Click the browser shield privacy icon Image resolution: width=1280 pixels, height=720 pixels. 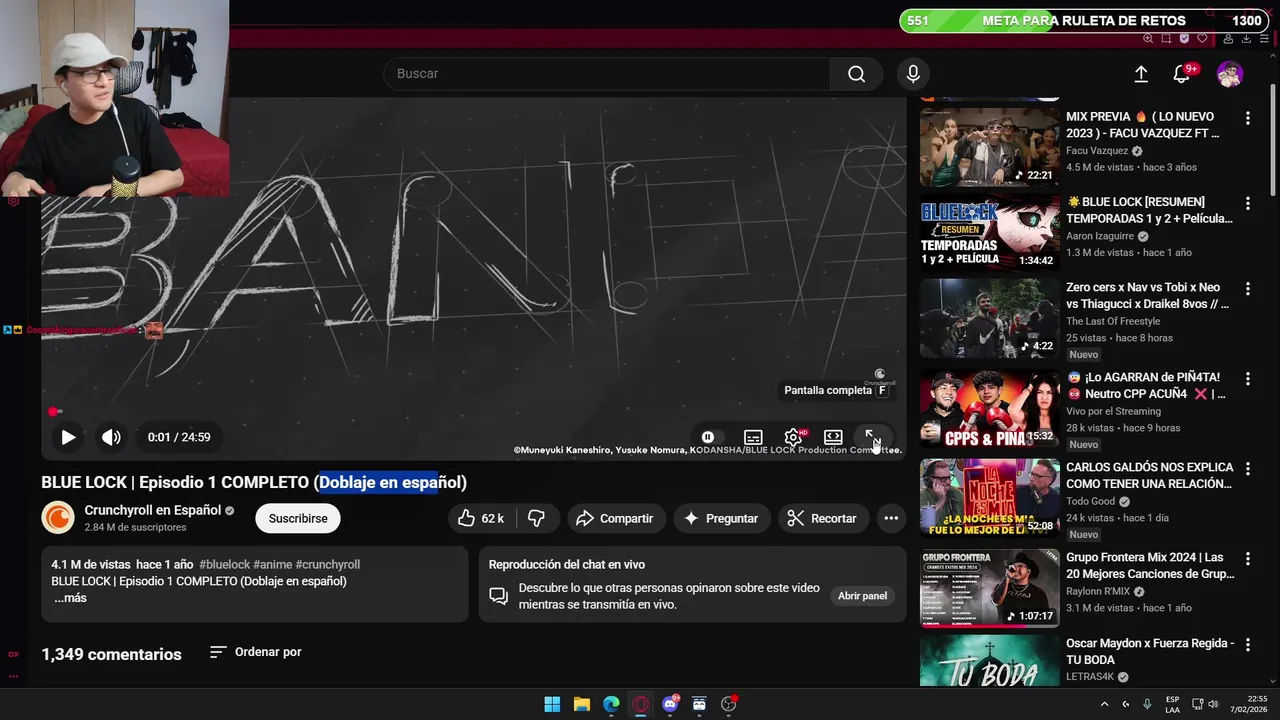1184,39
